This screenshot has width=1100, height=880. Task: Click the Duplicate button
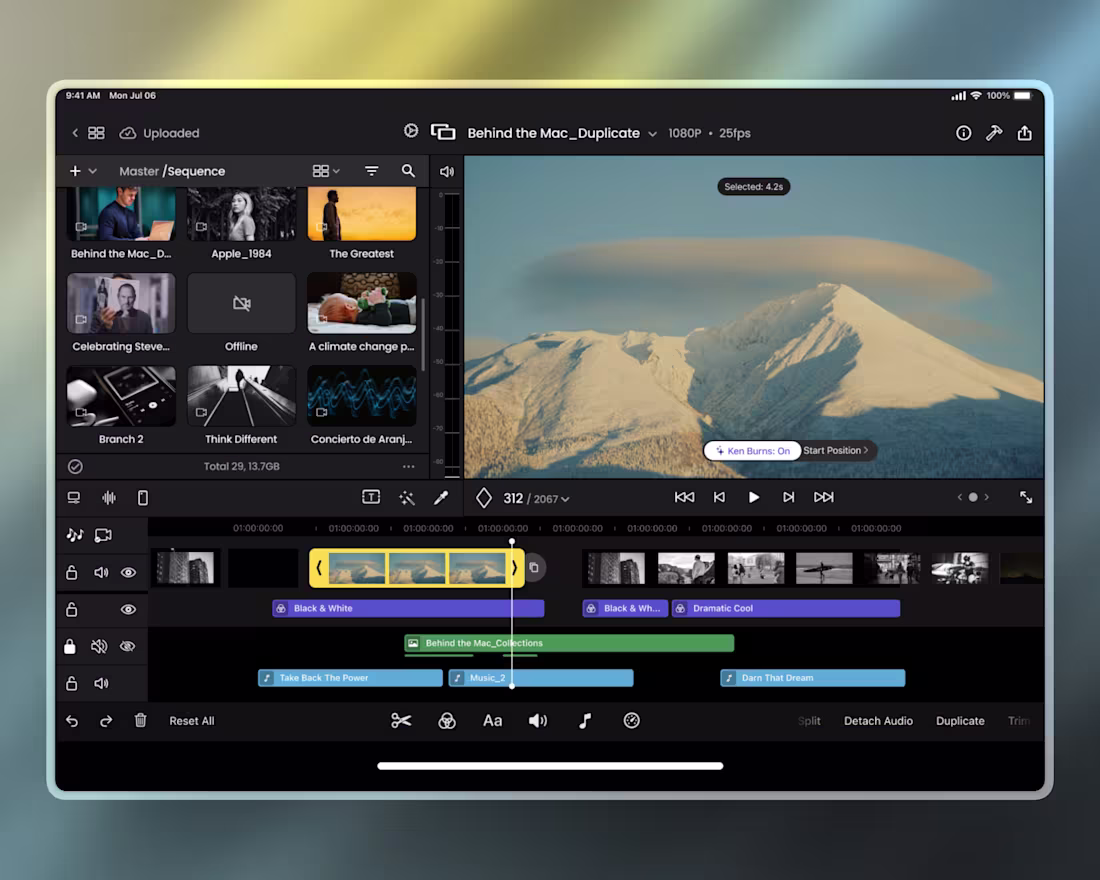(960, 720)
